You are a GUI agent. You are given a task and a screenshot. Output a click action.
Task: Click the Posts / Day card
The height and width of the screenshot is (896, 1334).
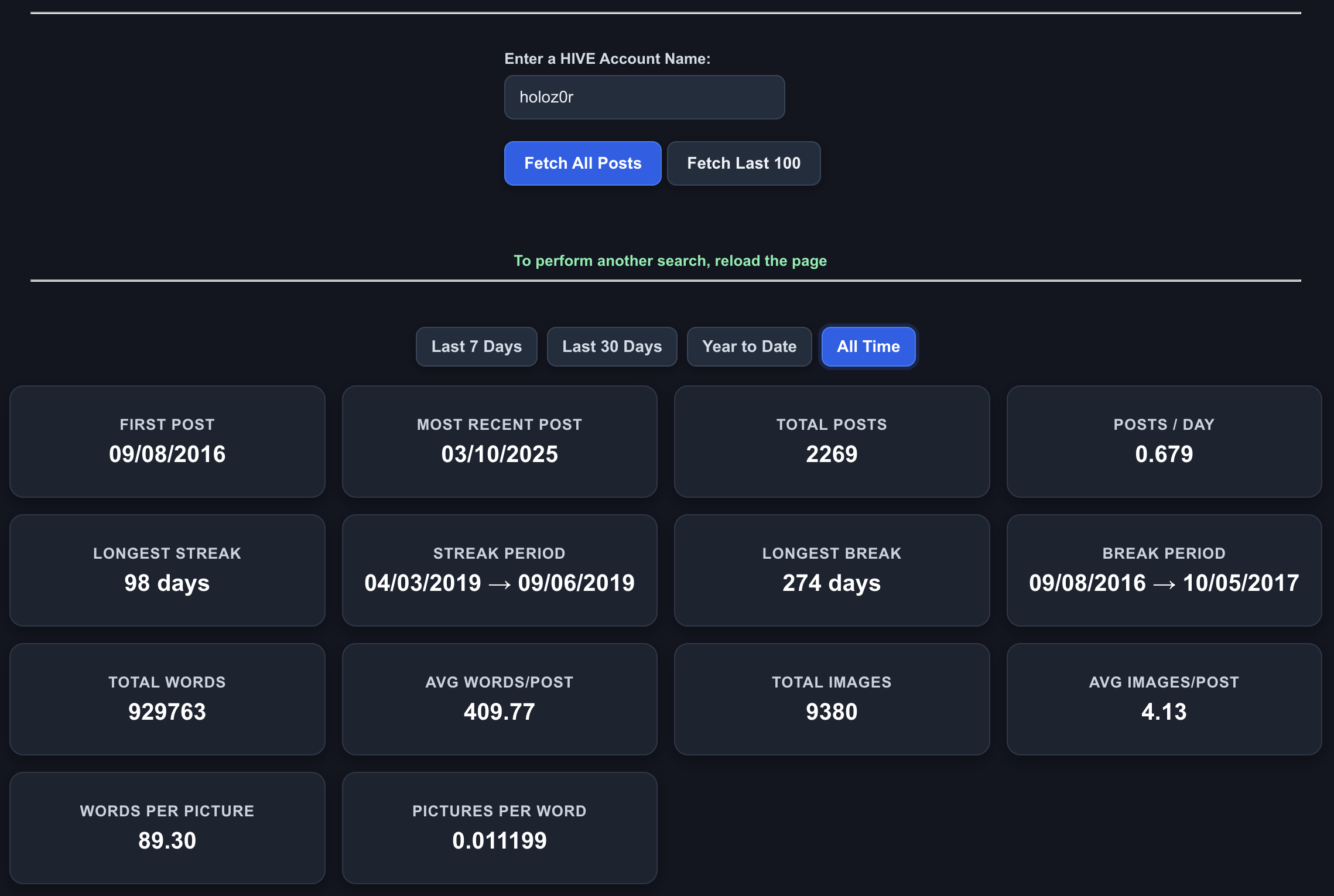[1164, 442]
